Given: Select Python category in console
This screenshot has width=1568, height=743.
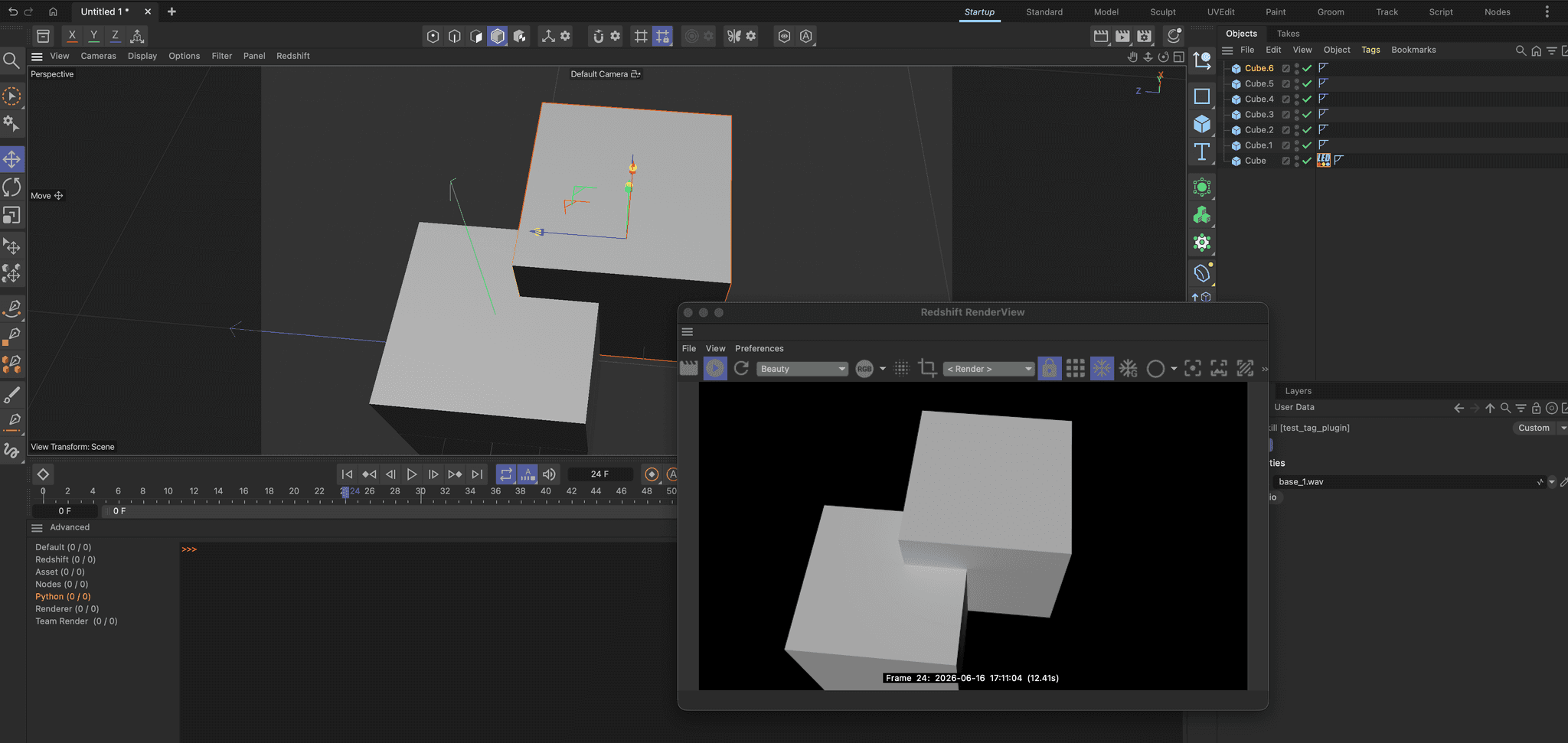Looking at the screenshot, I should pyautogui.click(x=63, y=597).
